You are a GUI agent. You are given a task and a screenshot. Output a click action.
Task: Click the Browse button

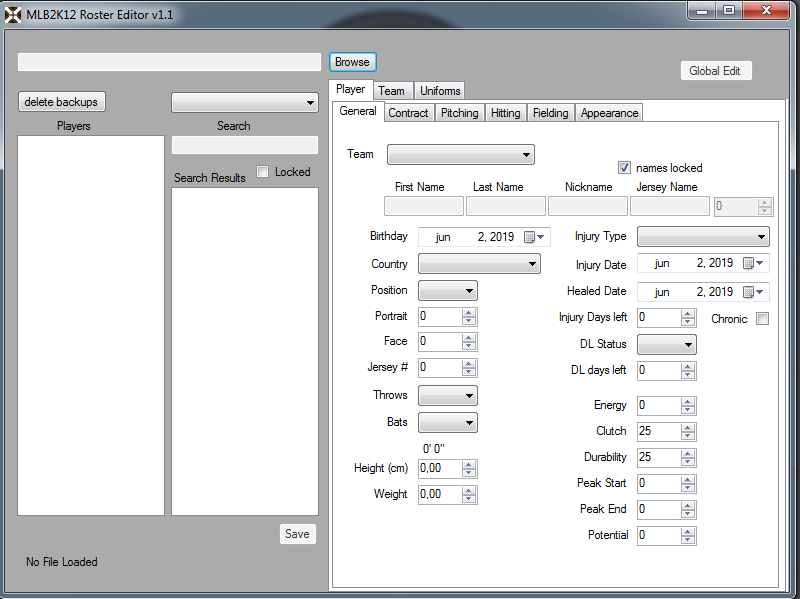[x=352, y=62]
